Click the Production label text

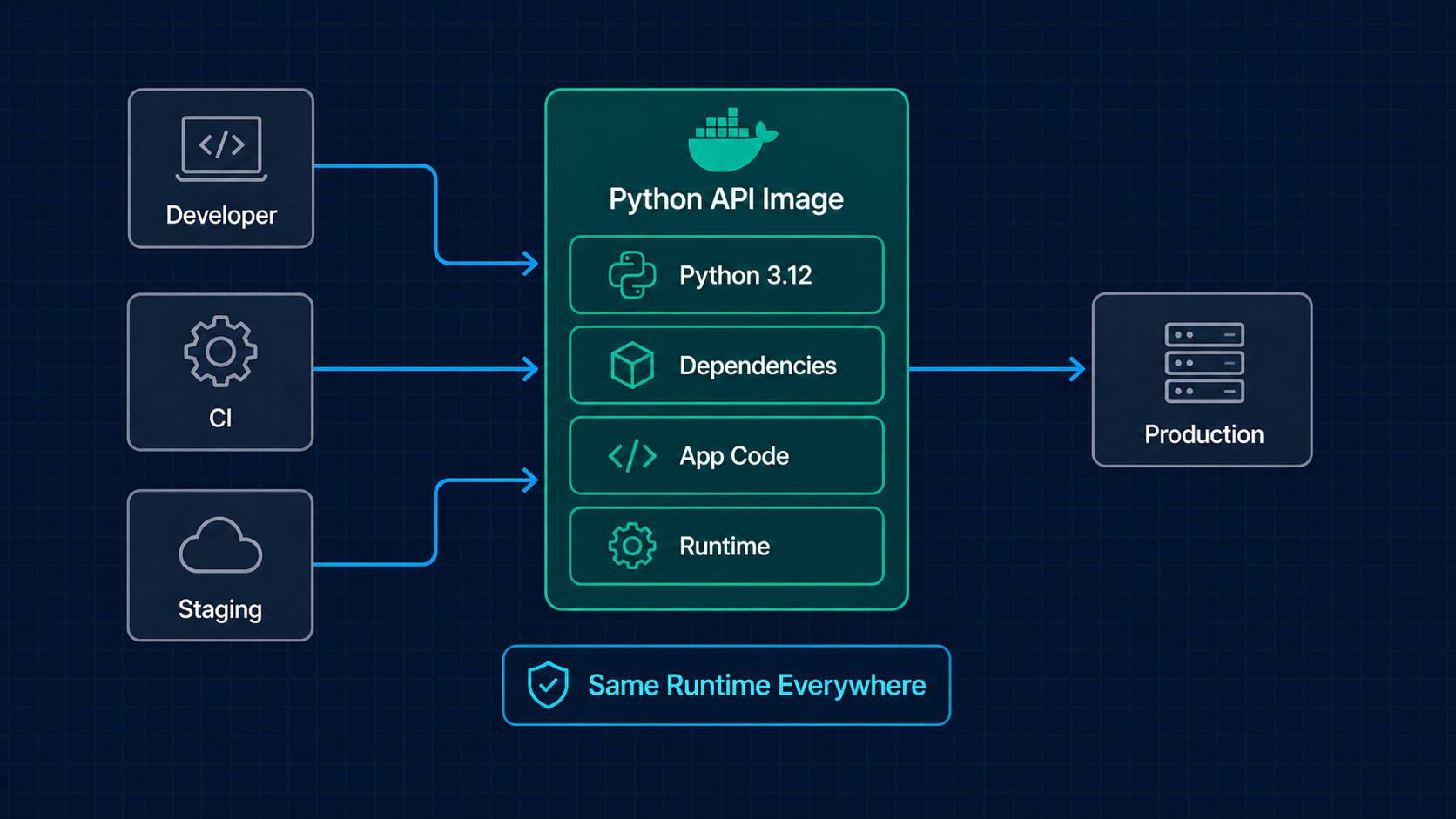[x=1203, y=434]
